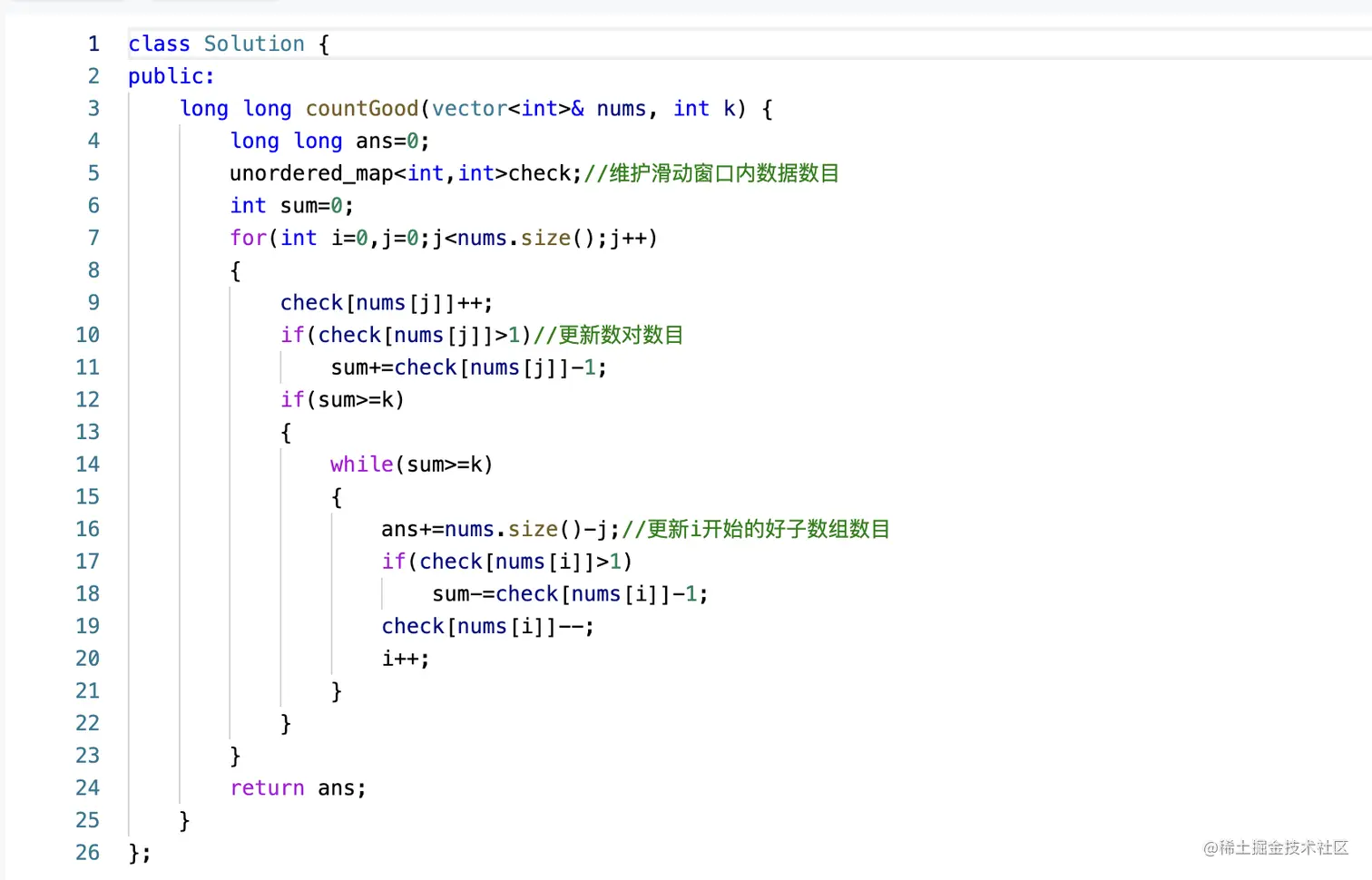Click the 'int sum=0;' statement
Image resolution: width=1372 pixels, height=880 pixels.
pos(292,206)
